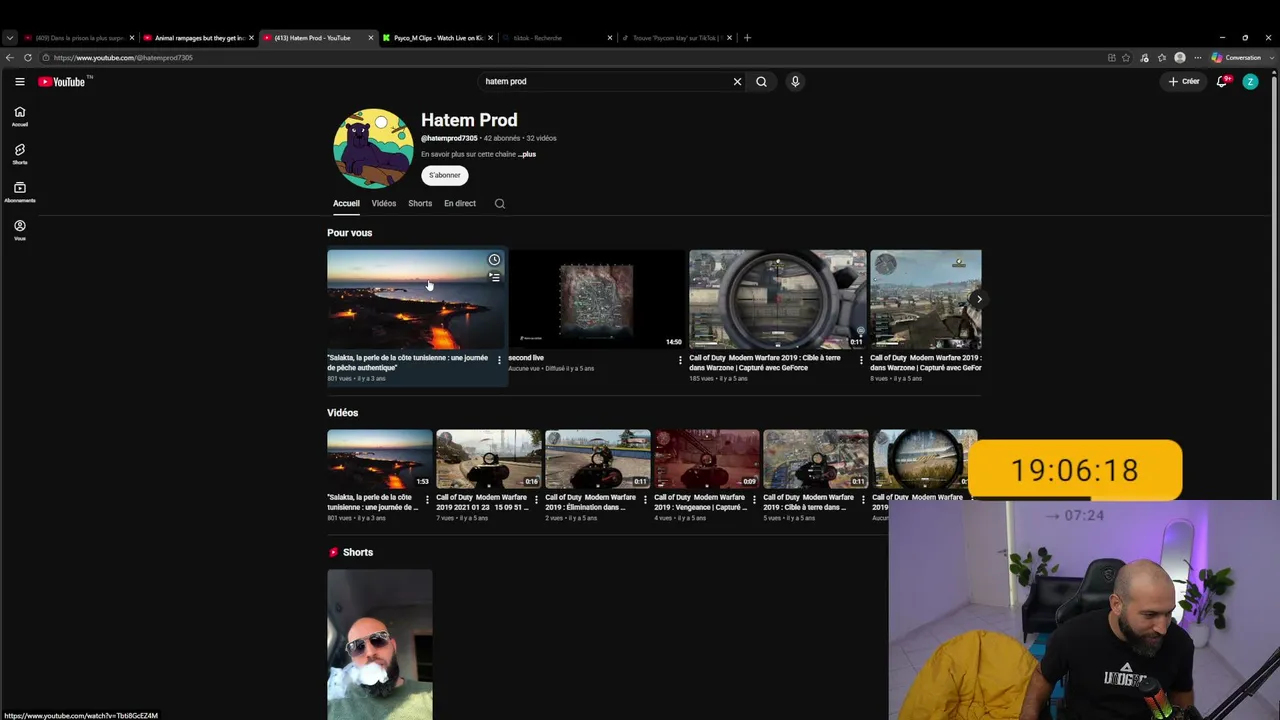Image resolution: width=1280 pixels, height=720 pixels.
Task: Open the account avatar menu
Action: tap(1250, 82)
